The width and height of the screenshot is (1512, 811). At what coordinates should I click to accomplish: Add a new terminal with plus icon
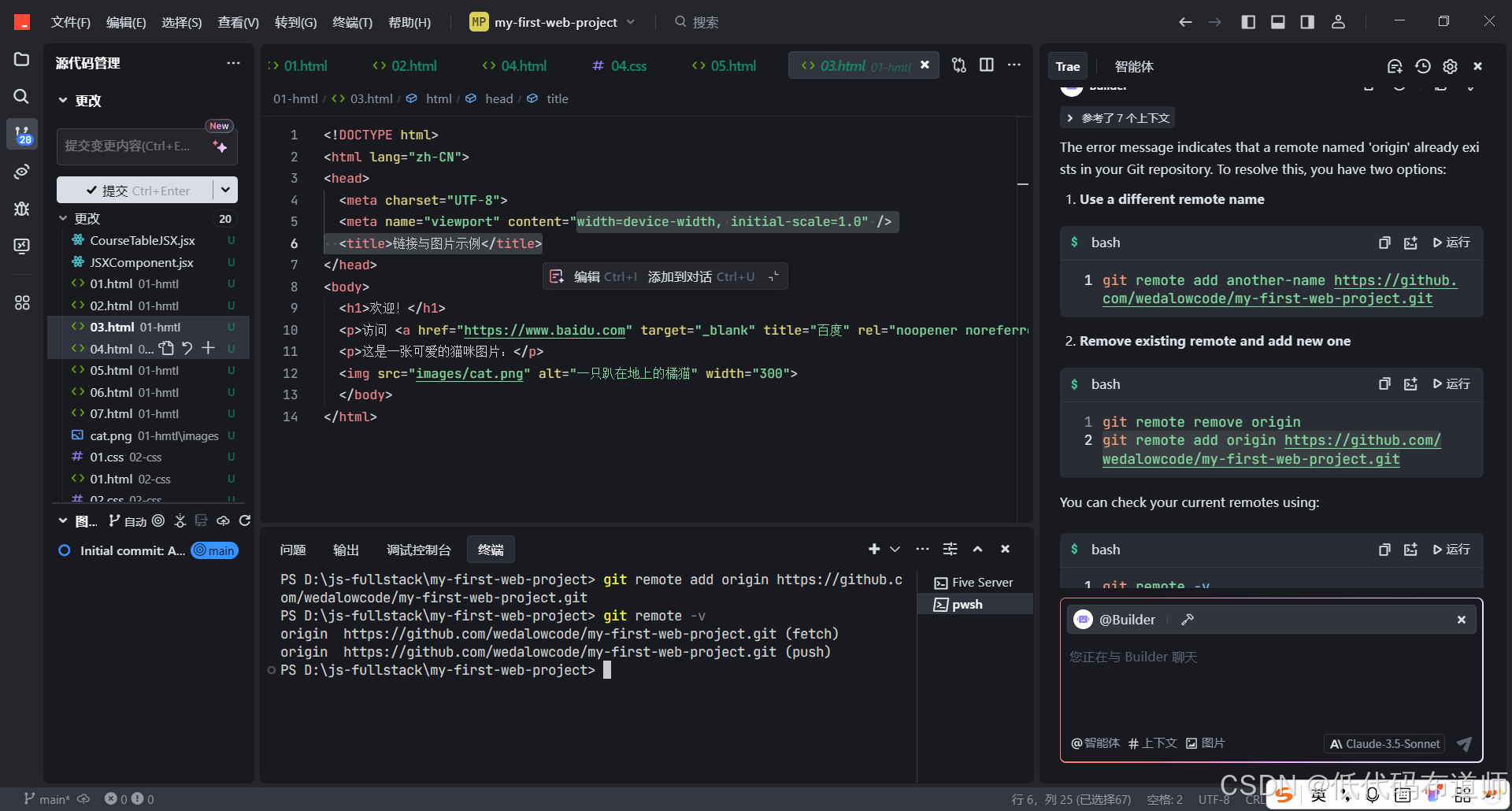point(874,549)
